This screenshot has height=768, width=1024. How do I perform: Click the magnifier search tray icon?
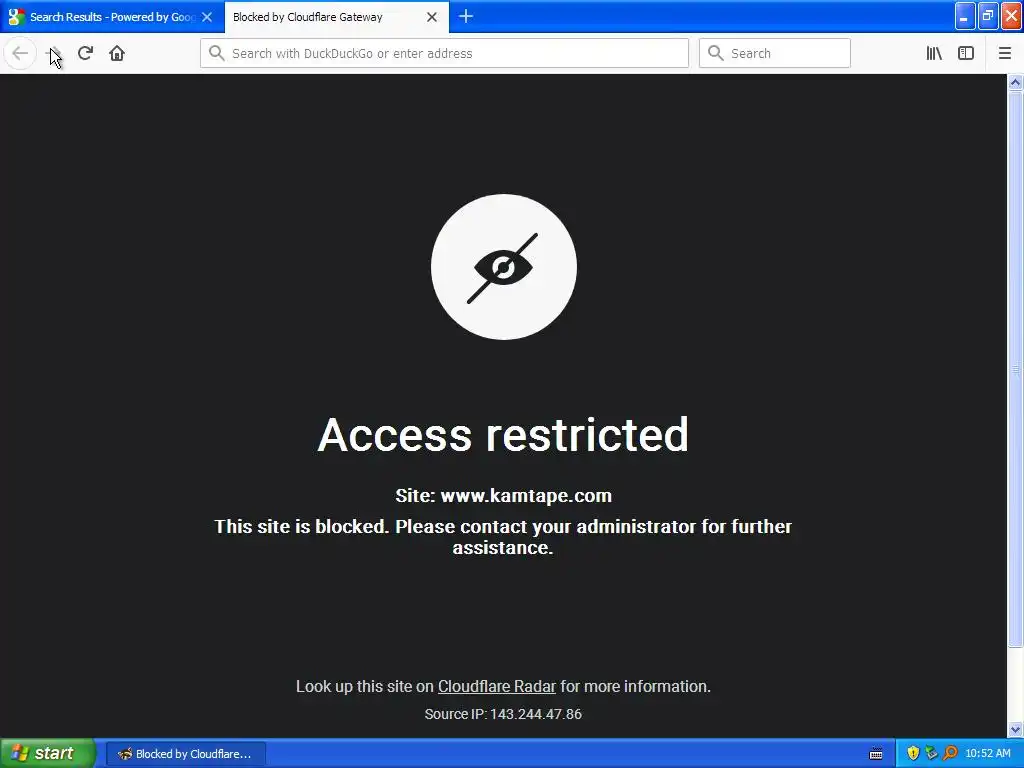click(950, 753)
